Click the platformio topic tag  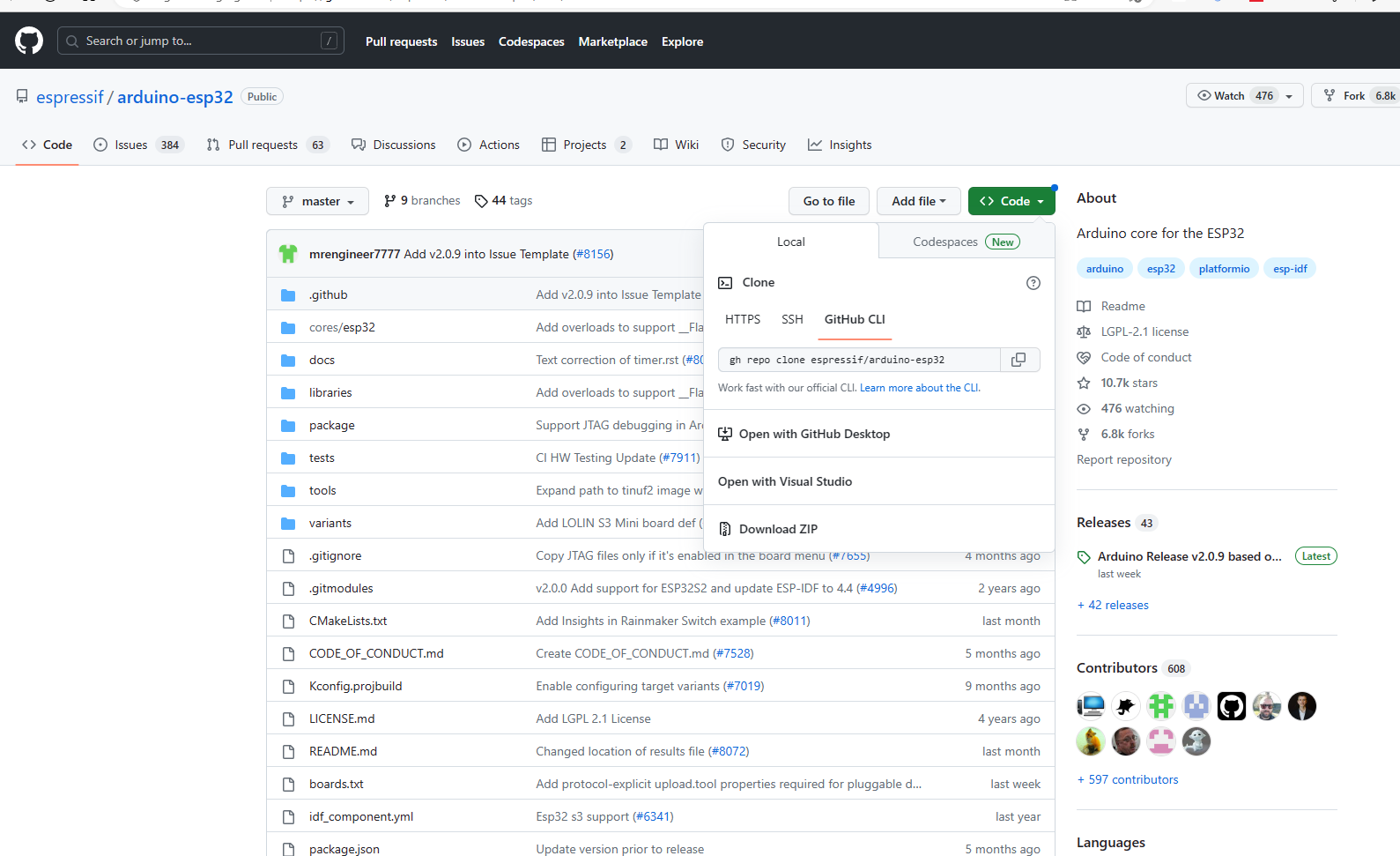(x=1223, y=269)
